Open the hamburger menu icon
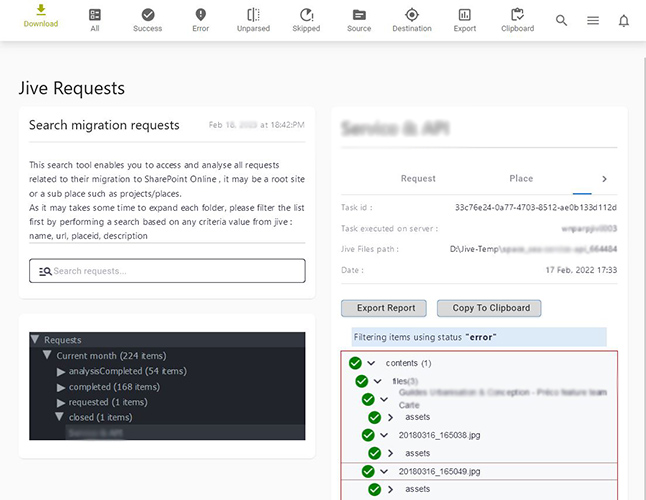646x500 pixels. click(x=593, y=21)
